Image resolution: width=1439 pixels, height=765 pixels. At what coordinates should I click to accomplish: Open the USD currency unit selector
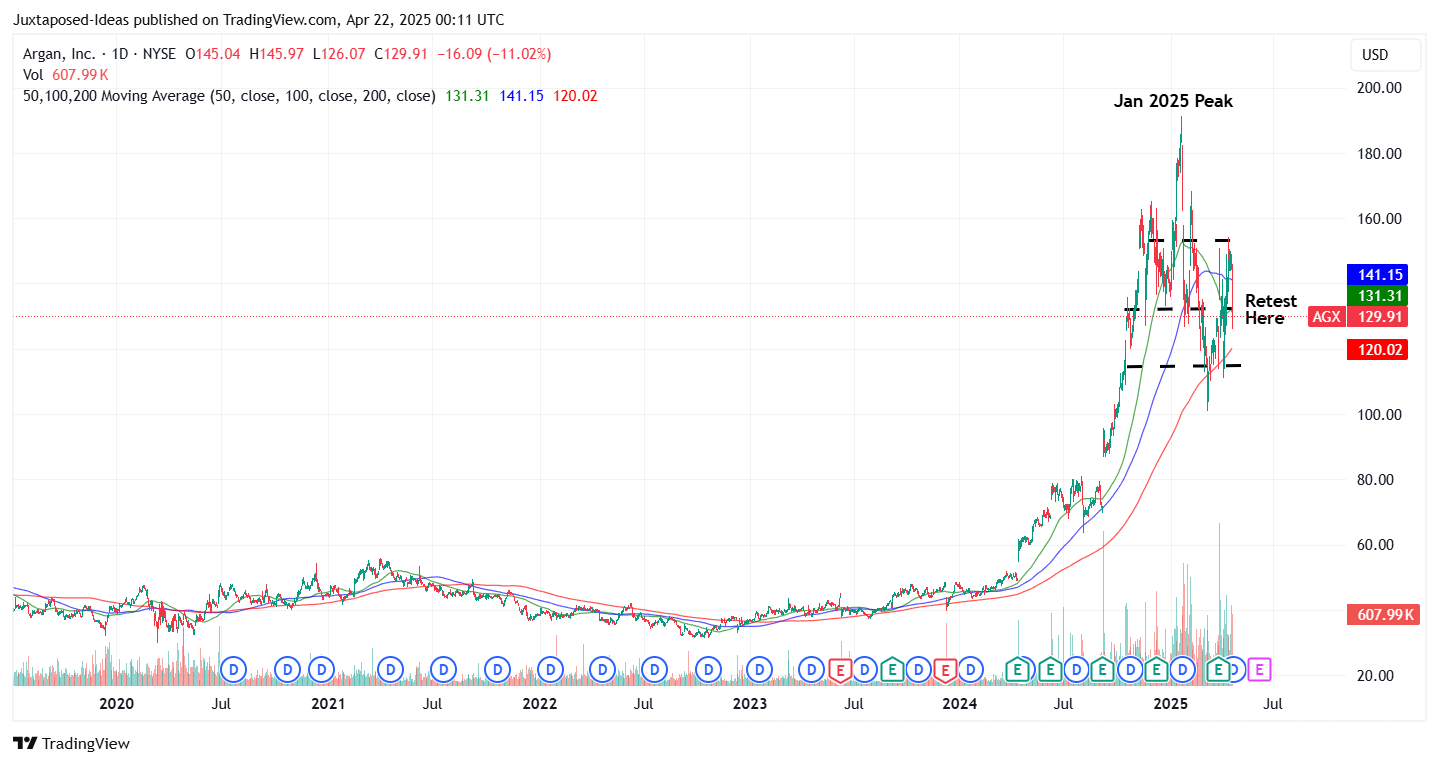[1385, 55]
